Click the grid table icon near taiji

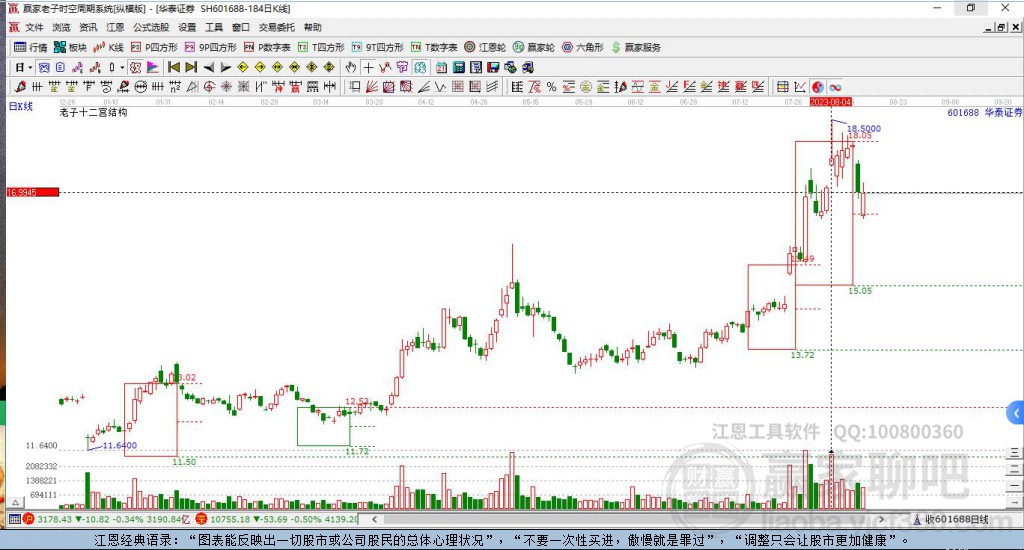point(782,87)
